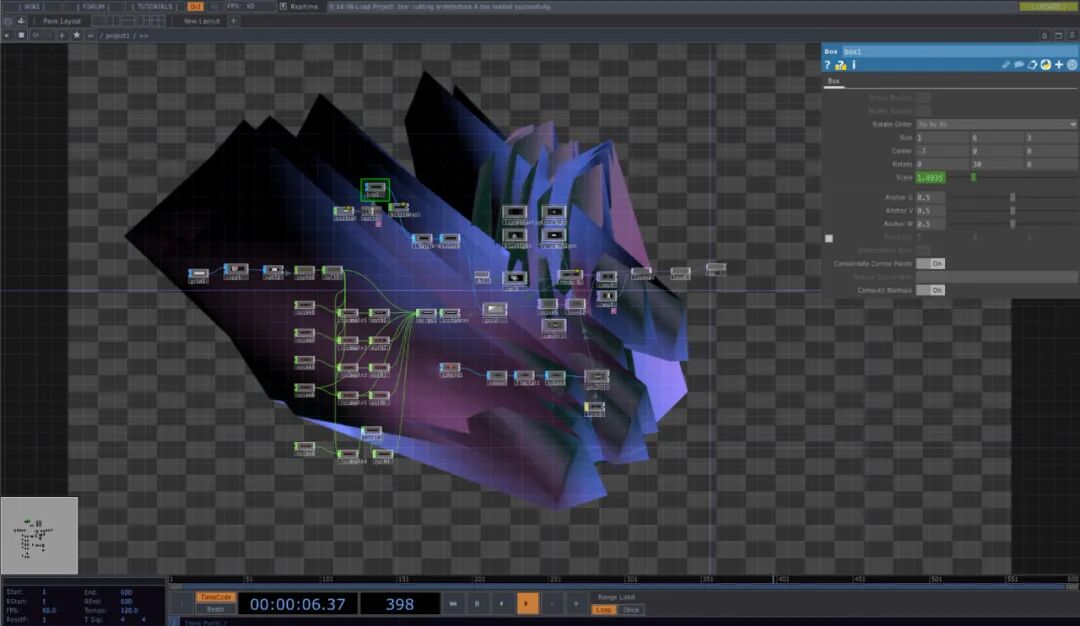Open the Wiki menu item

(x=31, y=6)
